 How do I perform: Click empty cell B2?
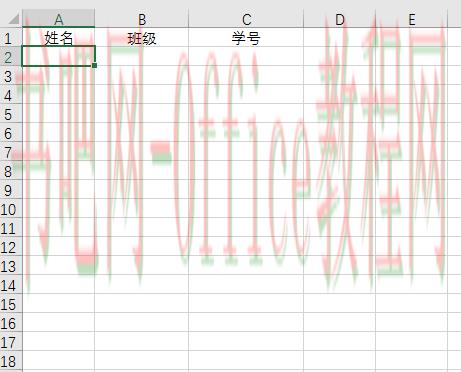[x=142, y=56]
